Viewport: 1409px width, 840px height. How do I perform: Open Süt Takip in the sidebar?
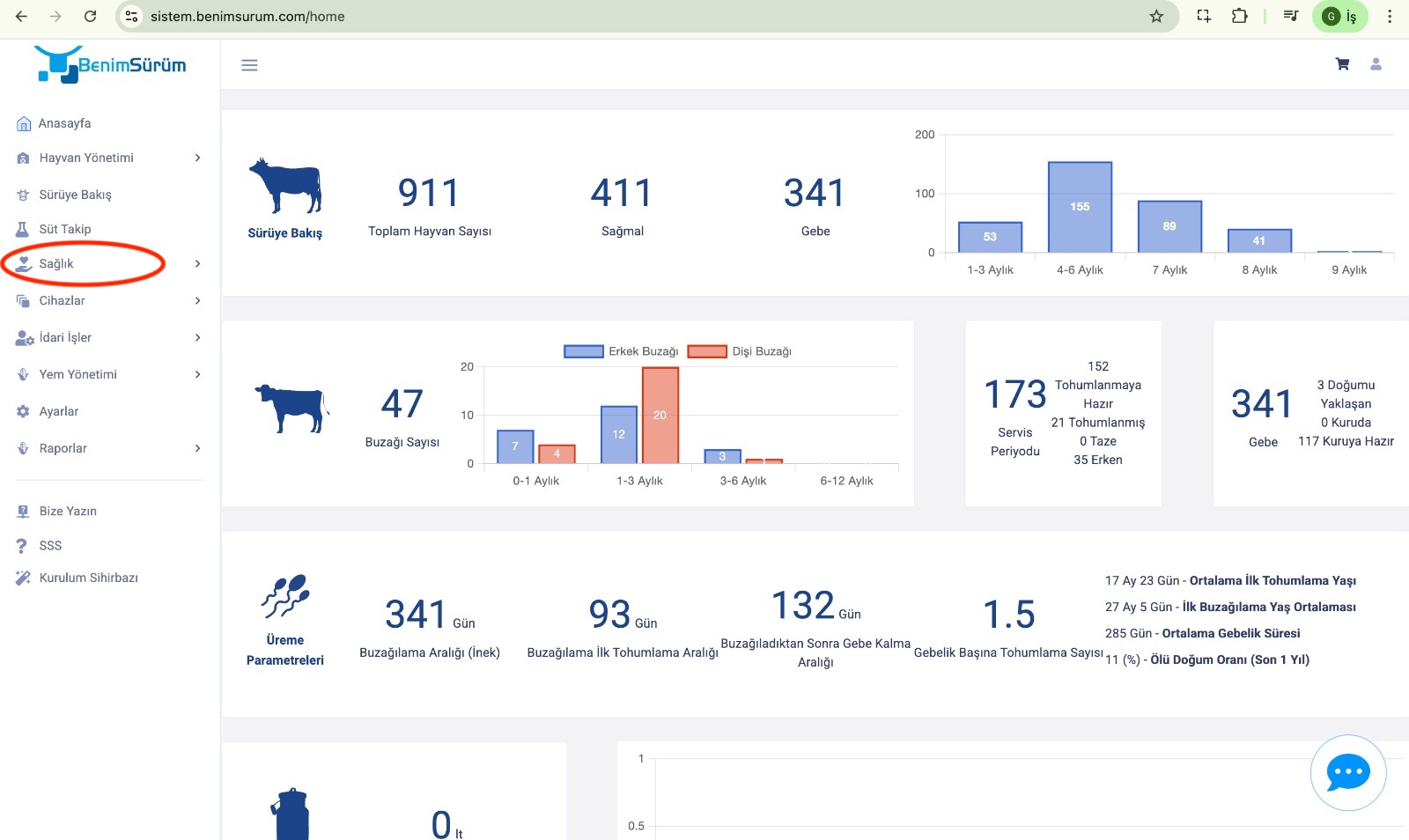(x=65, y=229)
